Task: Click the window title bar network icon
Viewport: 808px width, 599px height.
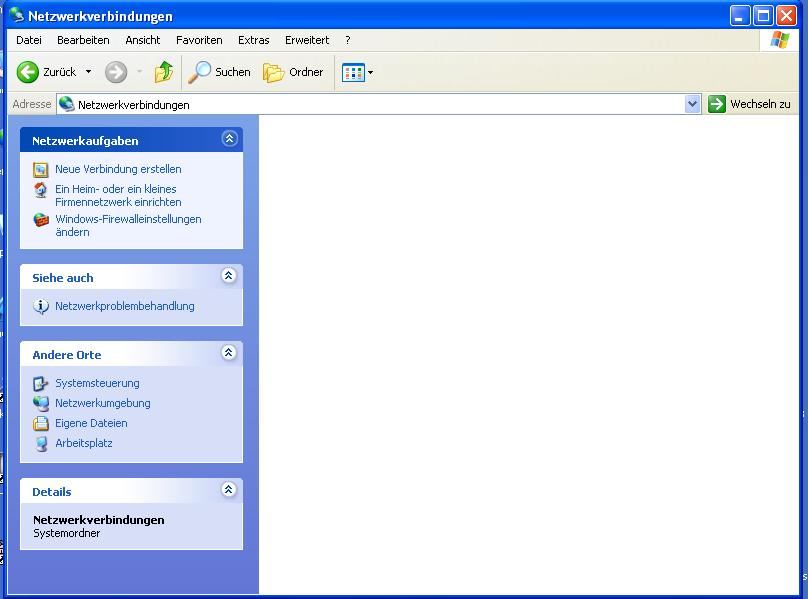Action: coord(17,15)
